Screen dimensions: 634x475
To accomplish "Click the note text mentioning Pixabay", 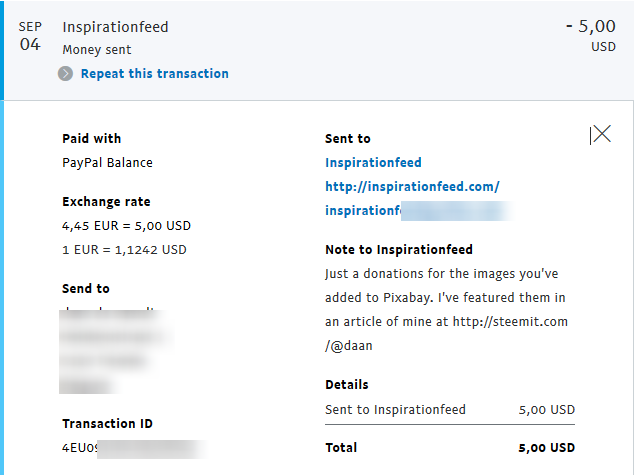I will tap(446, 310).
